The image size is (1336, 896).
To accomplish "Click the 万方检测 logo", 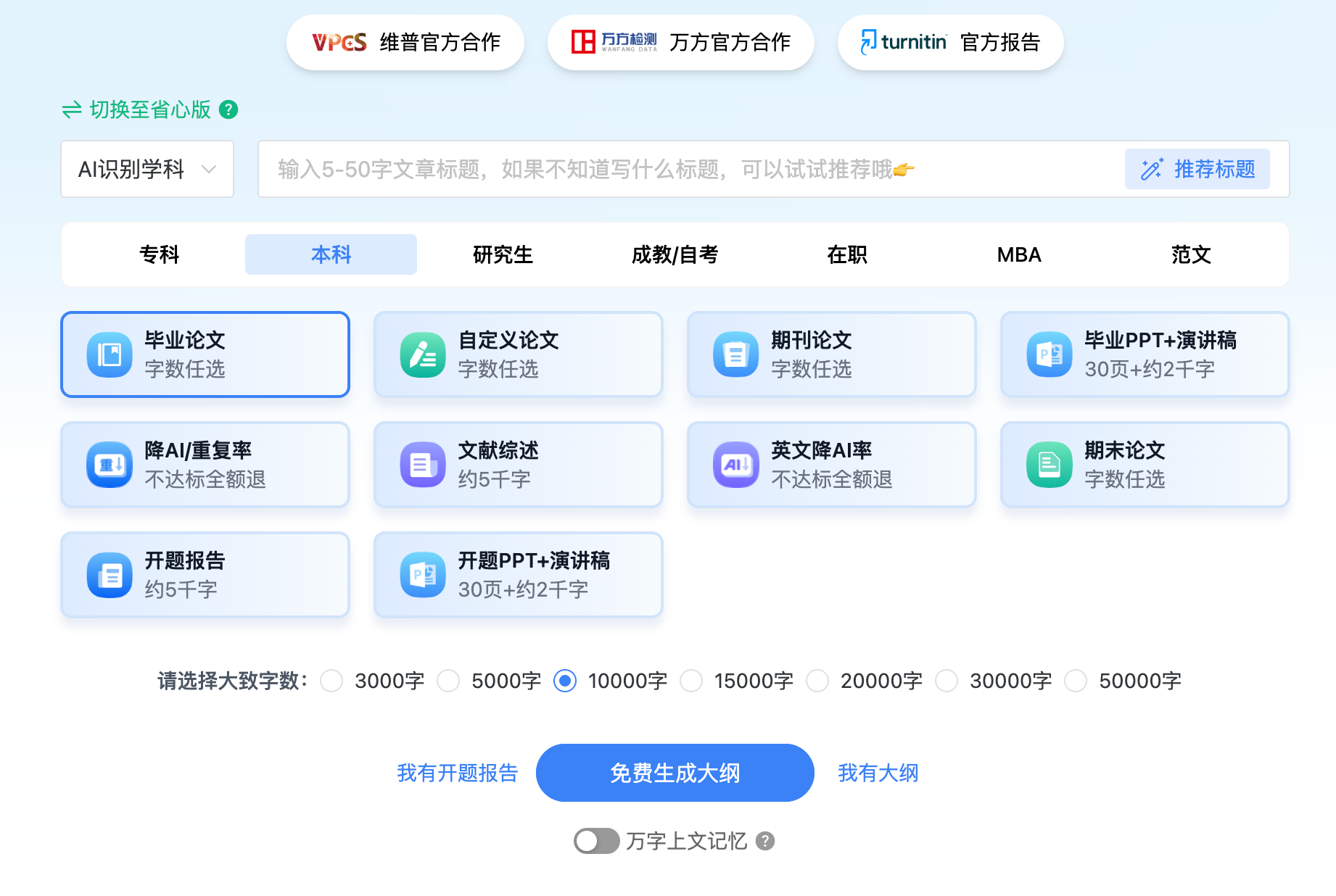I will (x=614, y=42).
